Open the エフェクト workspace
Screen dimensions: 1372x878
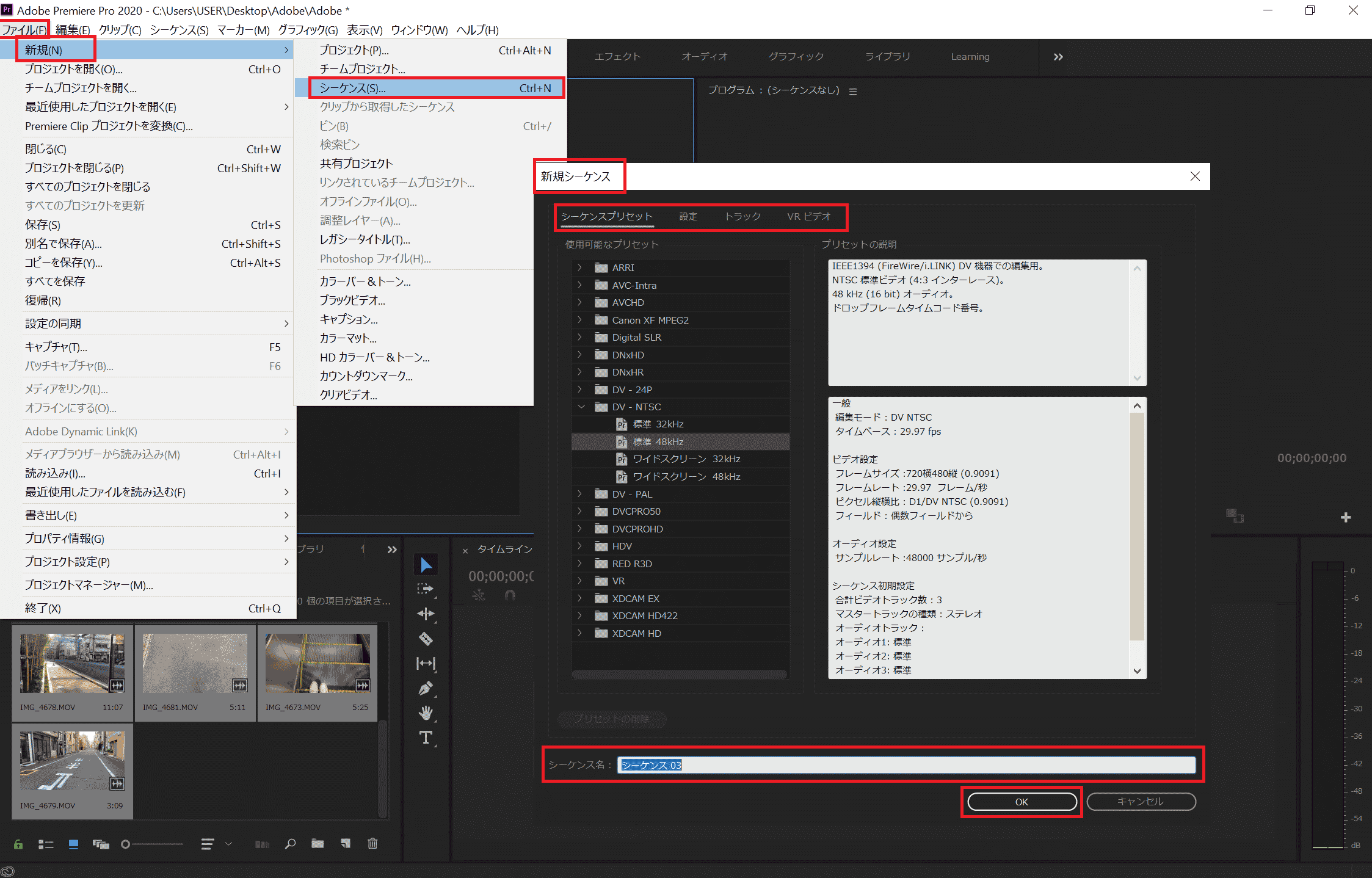[x=617, y=56]
